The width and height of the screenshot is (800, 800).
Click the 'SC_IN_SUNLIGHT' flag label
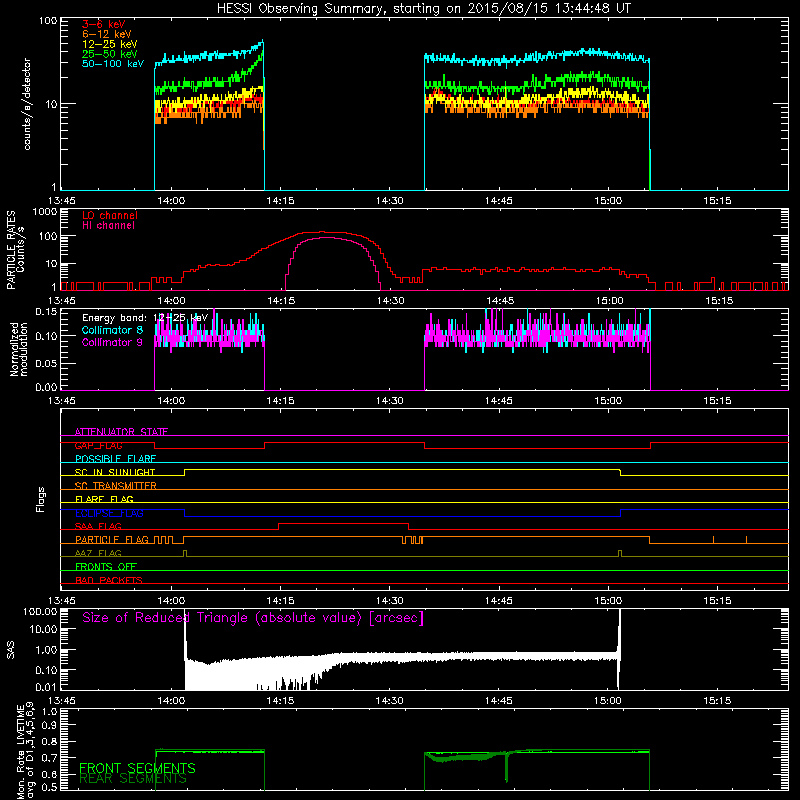115,472
